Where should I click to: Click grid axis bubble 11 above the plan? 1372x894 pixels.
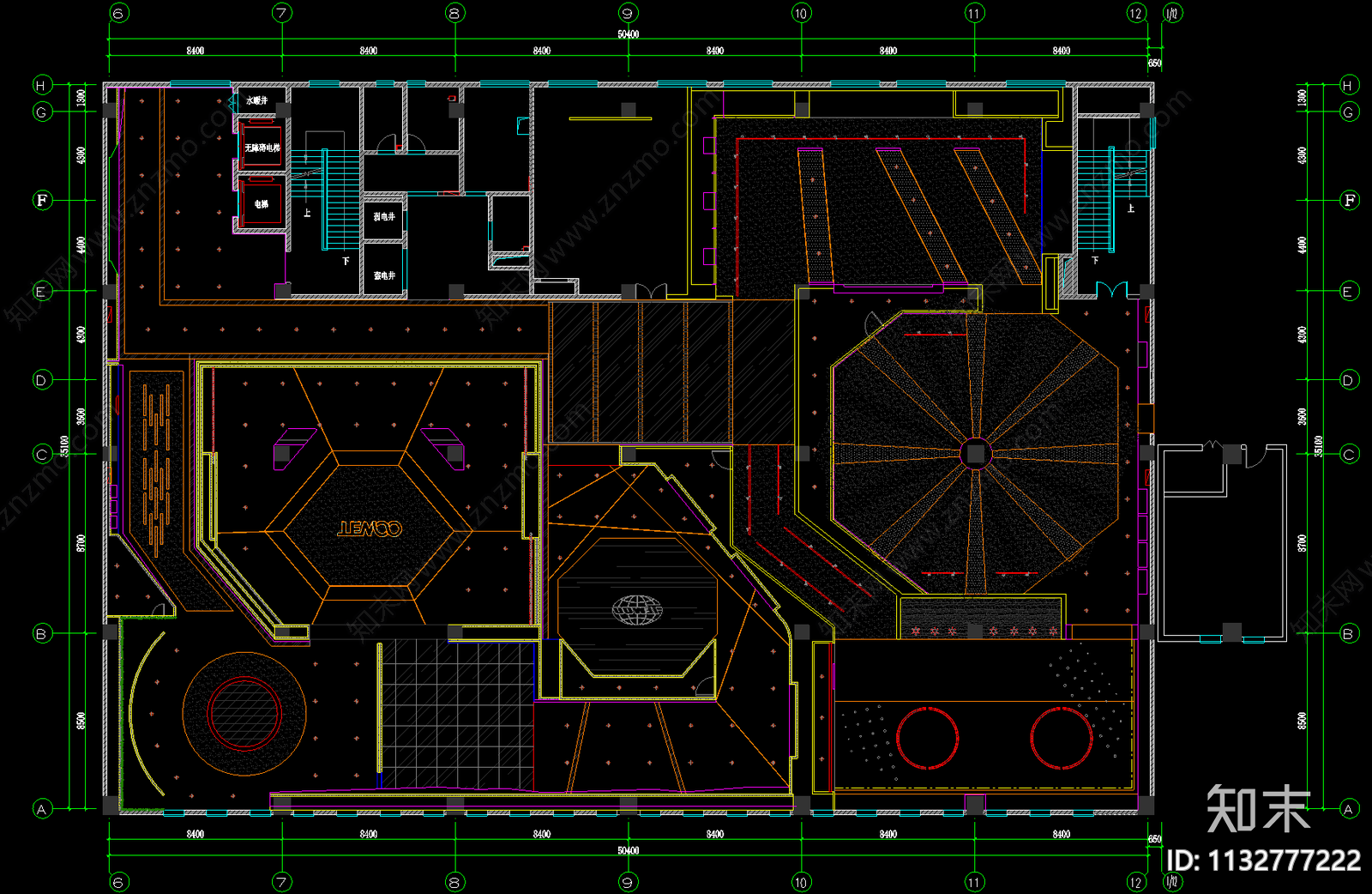974,13
